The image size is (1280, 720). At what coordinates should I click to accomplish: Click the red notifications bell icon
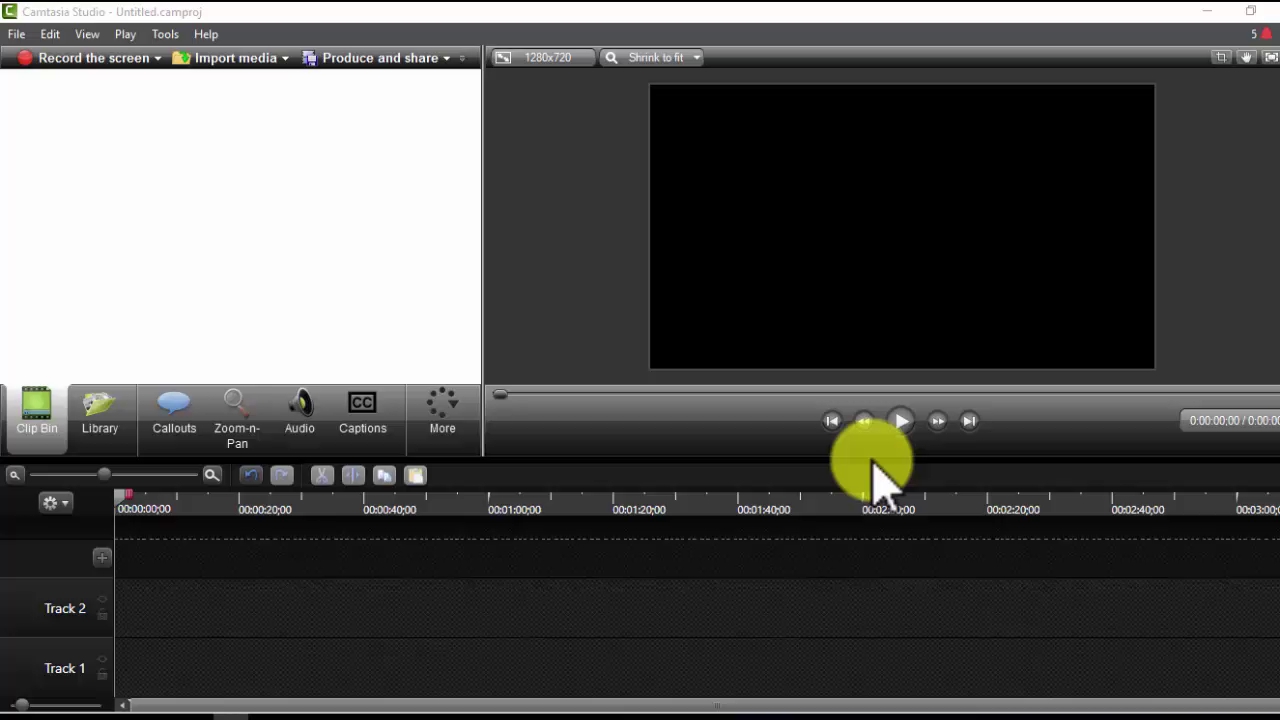pos(1267,34)
